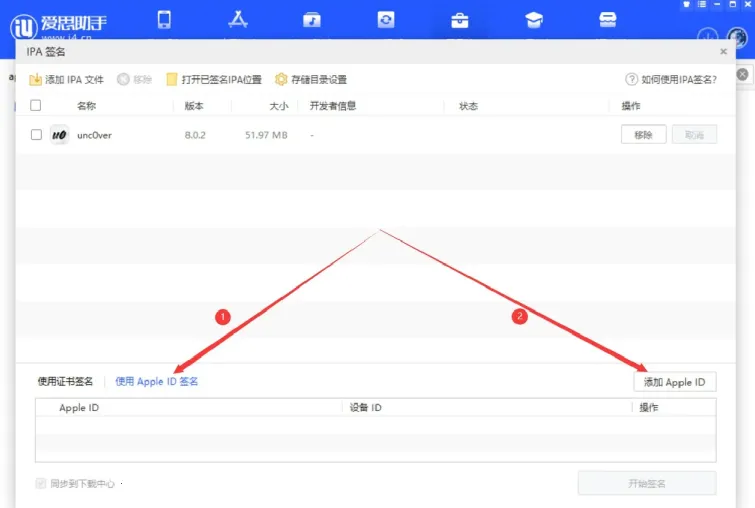
Task: Switch to 使用 Apple ID 签名 tab
Action: [157, 381]
